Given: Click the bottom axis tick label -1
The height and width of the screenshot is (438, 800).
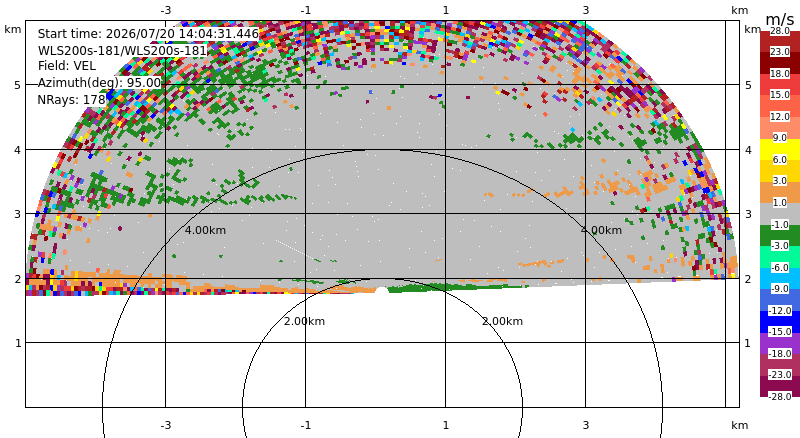Looking at the screenshot, I should point(306,425).
